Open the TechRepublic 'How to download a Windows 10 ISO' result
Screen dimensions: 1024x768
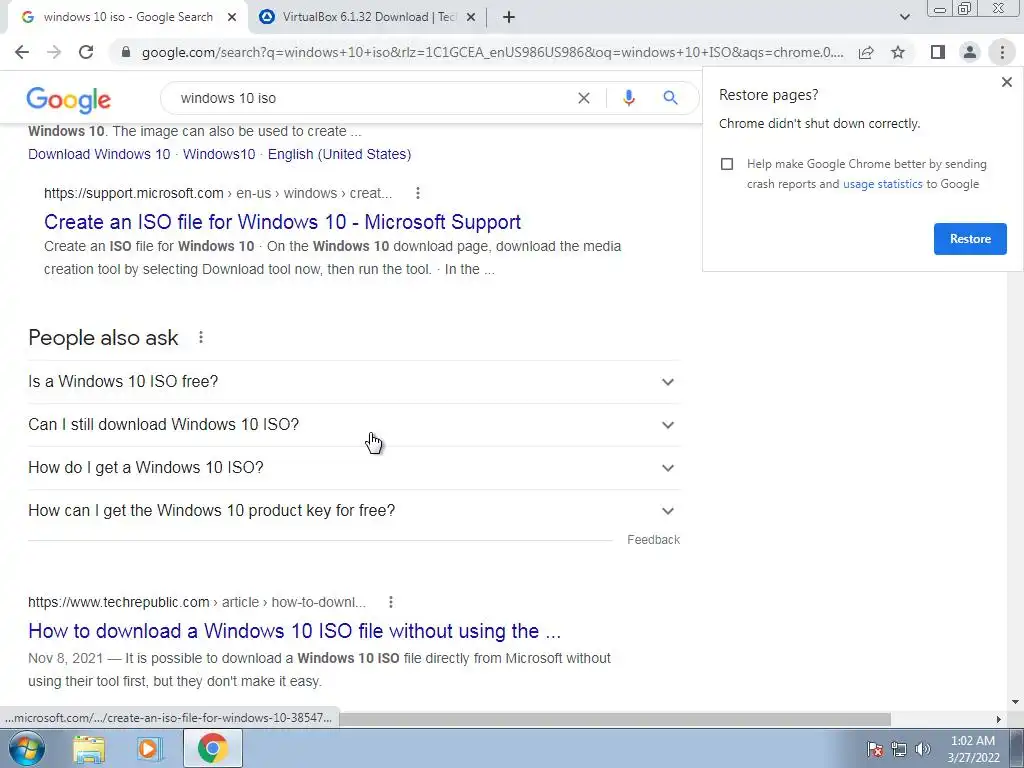(295, 631)
